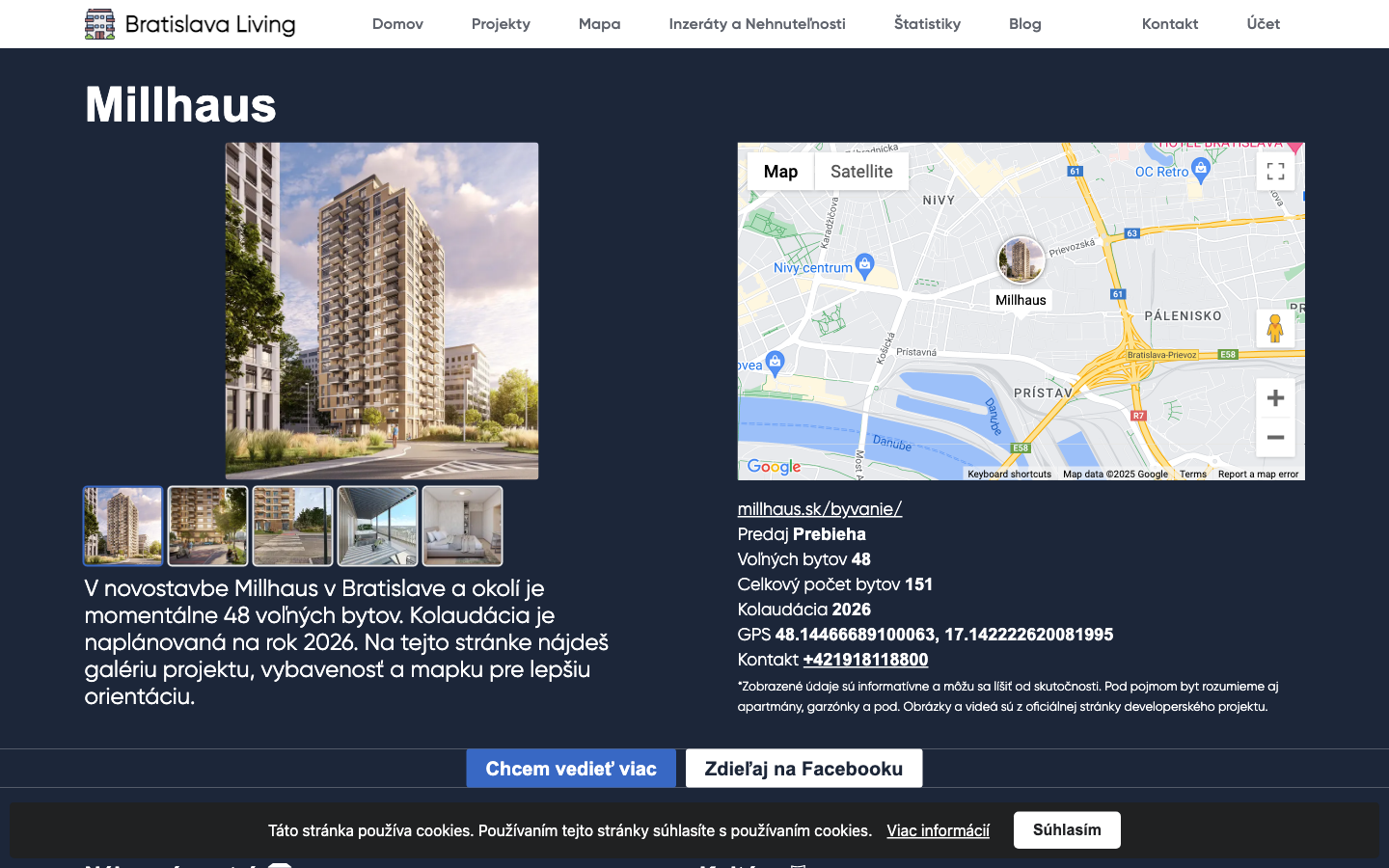Image resolution: width=1389 pixels, height=868 pixels.
Task: Open fullscreen view of the map
Action: click(x=1275, y=171)
